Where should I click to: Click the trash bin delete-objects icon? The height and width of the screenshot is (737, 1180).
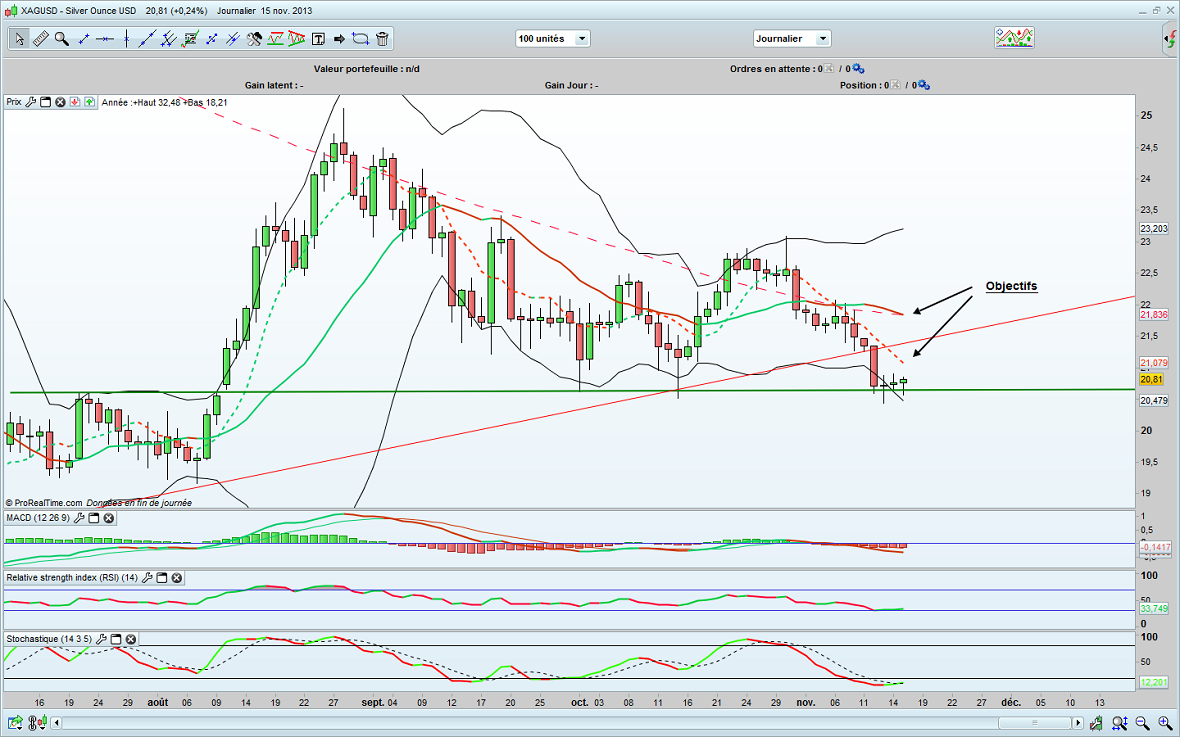383,39
